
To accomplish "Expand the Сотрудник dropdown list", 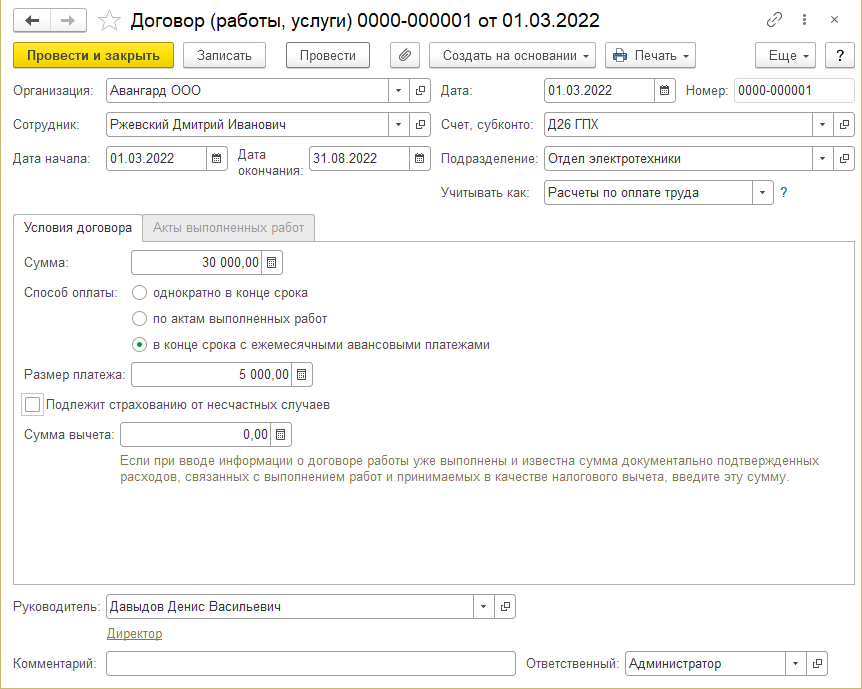I will pyautogui.click(x=398, y=125).
